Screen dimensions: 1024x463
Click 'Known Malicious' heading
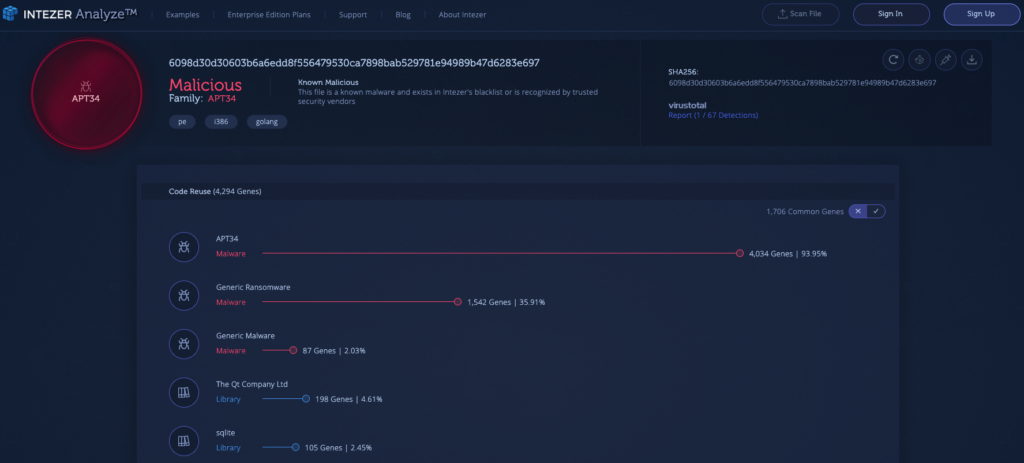(328, 82)
